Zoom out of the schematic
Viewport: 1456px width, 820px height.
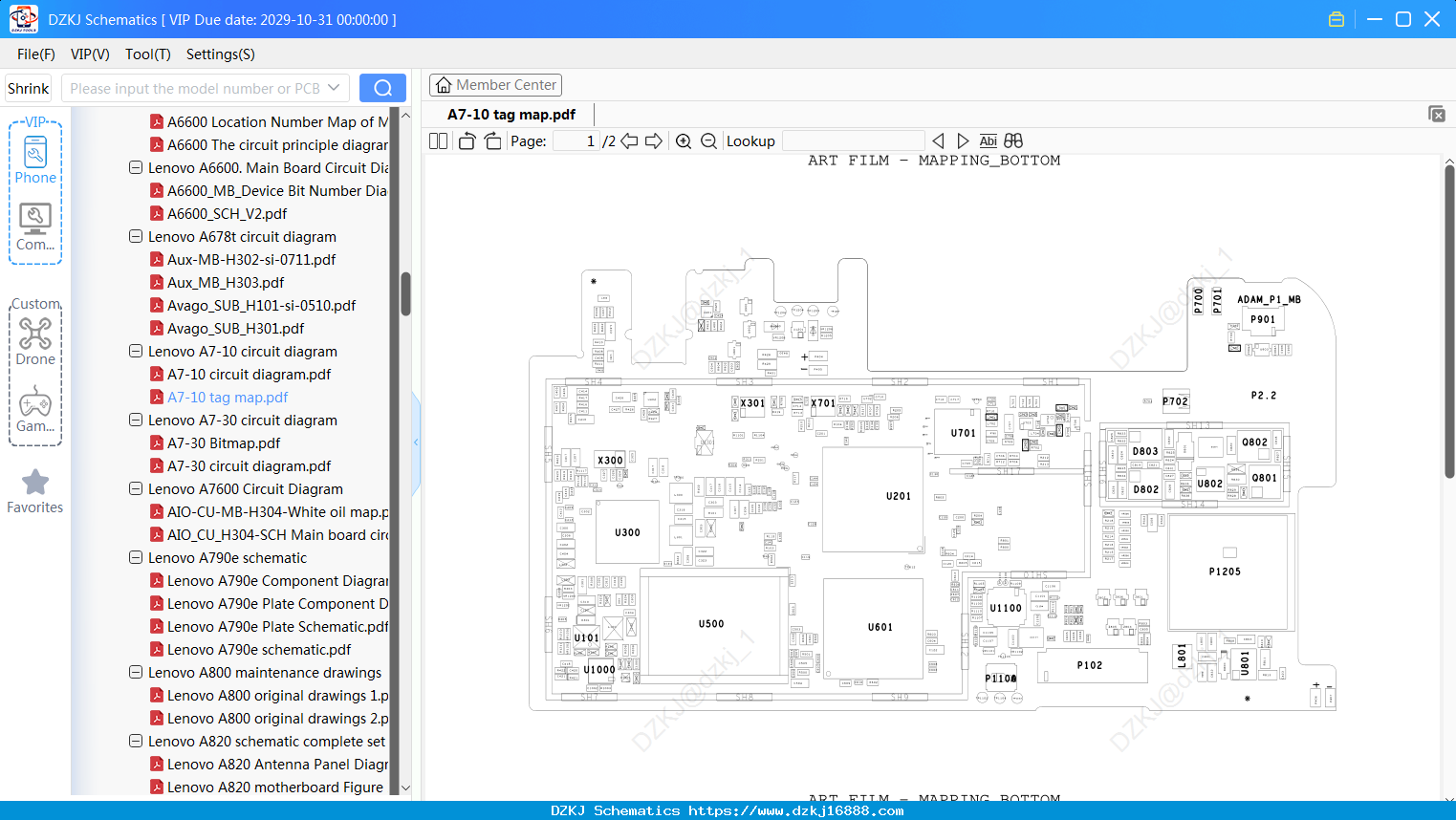pos(708,140)
